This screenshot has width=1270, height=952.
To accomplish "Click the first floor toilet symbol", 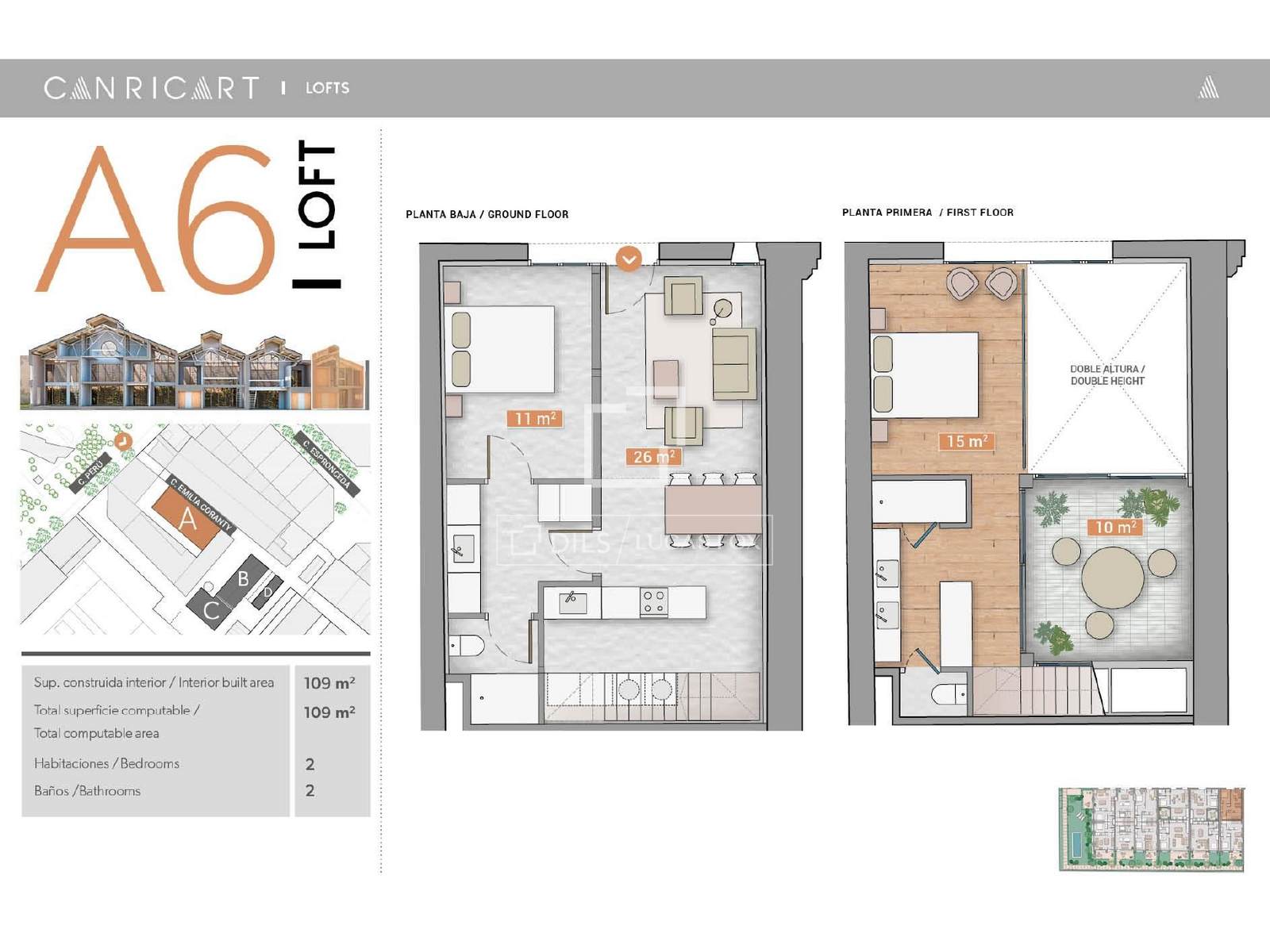I will pyautogui.click(x=948, y=695).
